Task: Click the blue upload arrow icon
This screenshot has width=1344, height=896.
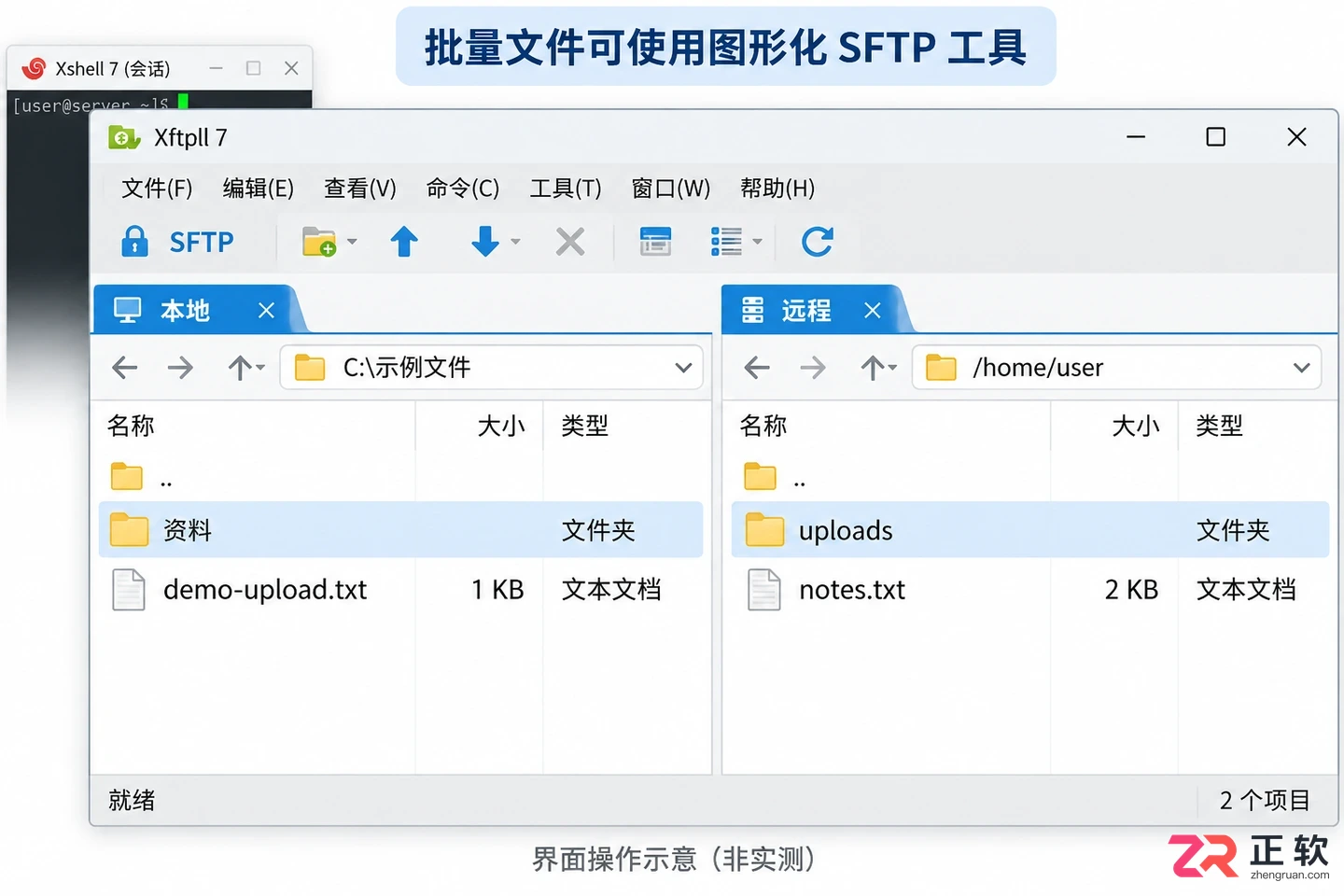Action: pos(404,242)
